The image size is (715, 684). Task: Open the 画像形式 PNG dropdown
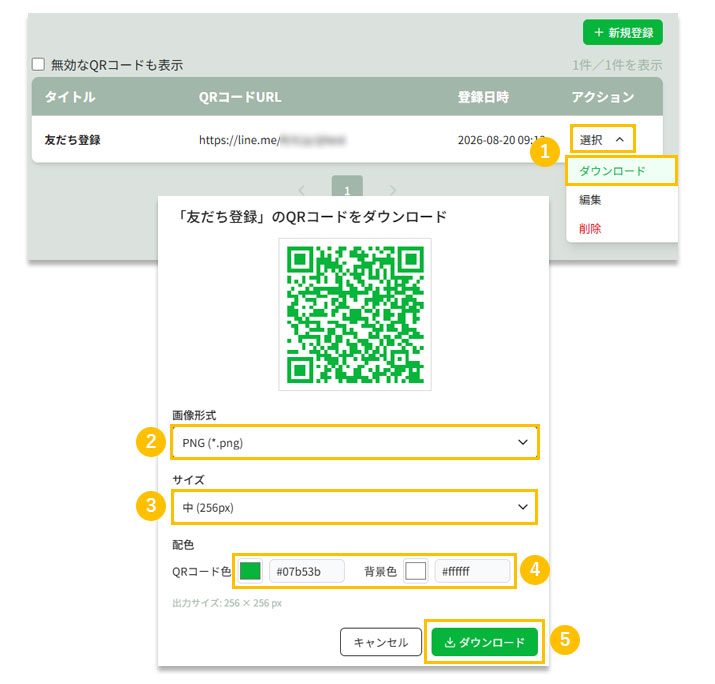[x=355, y=442]
